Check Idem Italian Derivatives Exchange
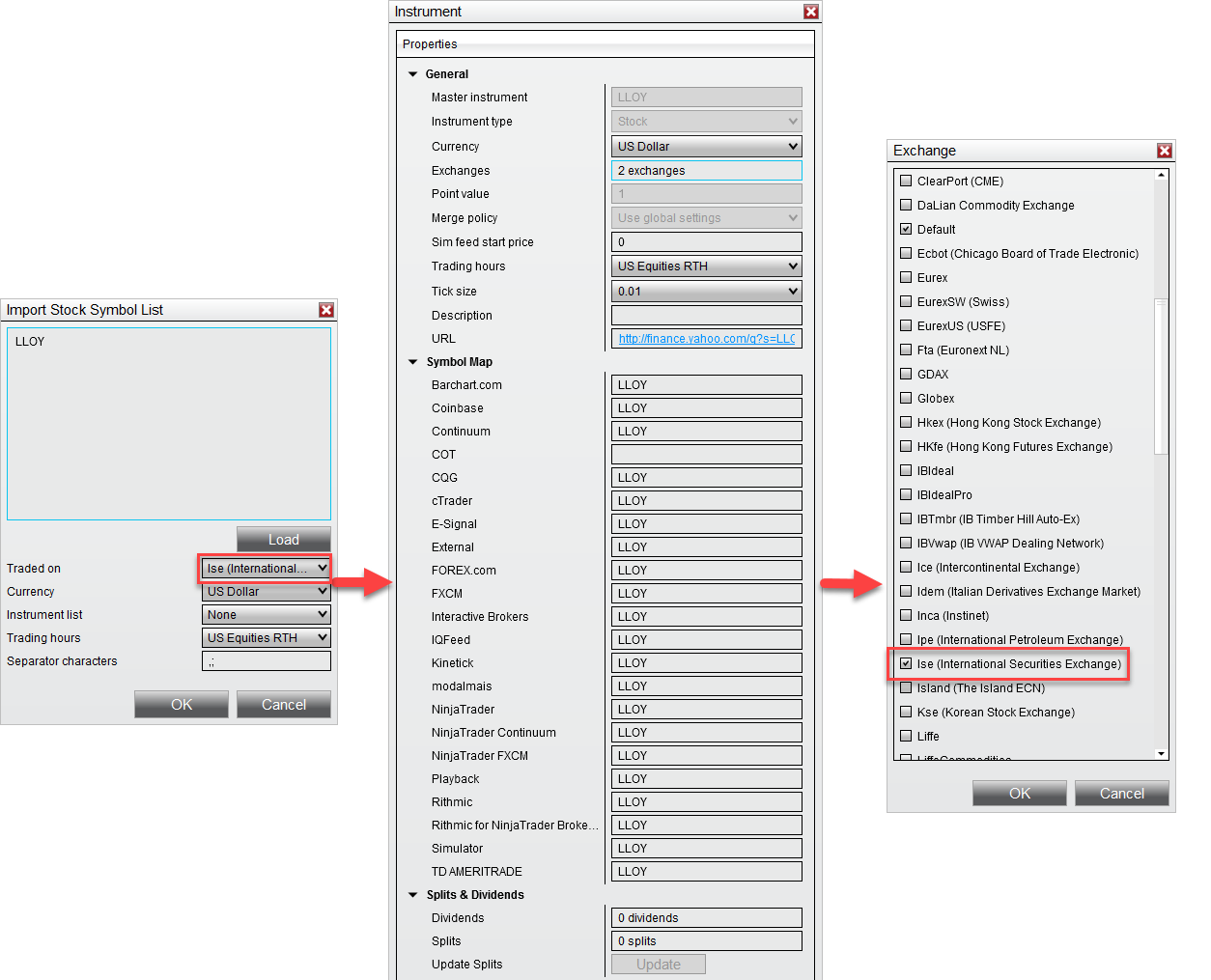Viewport: 1211px width, 980px height. 906,591
